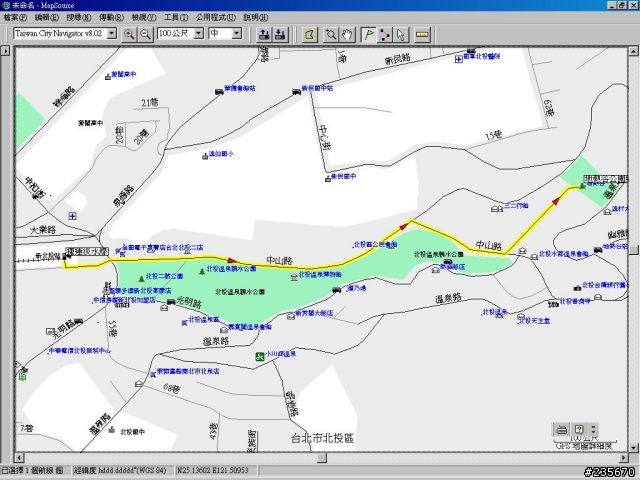Viewport: 640px width, 480px height.
Task: Click the 大業路 street label
Action: (x=43, y=230)
